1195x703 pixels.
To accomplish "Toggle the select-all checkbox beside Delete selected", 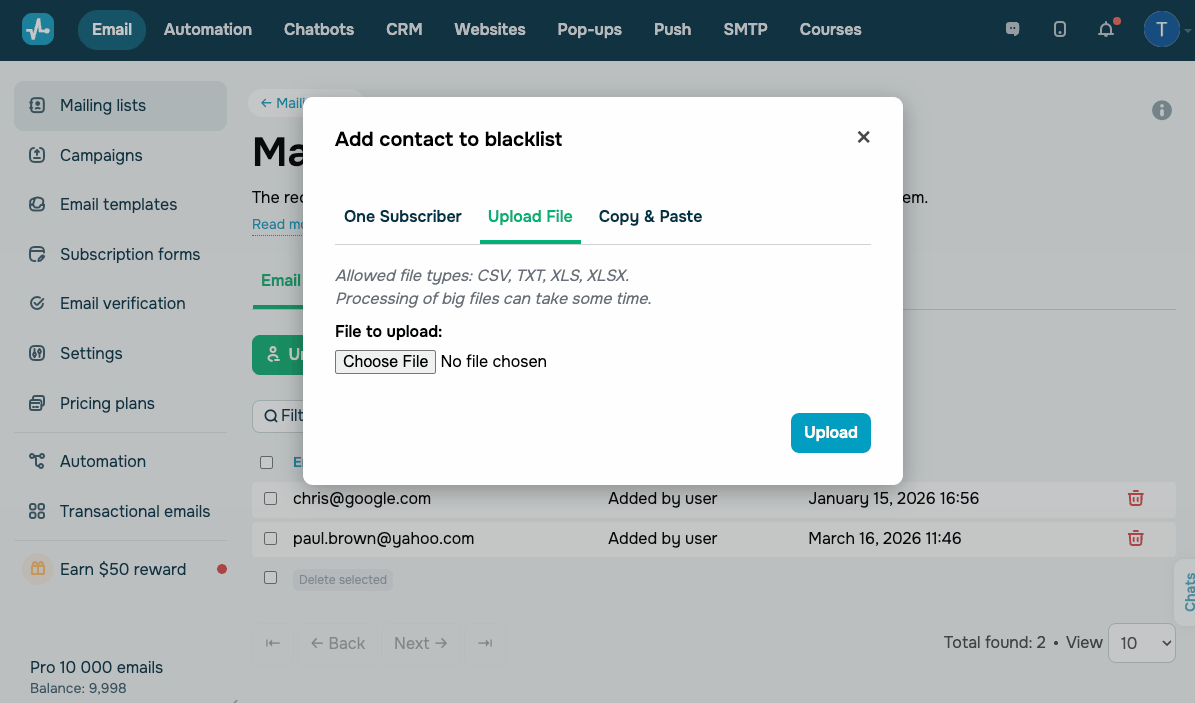I will click(x=270, y=578).
